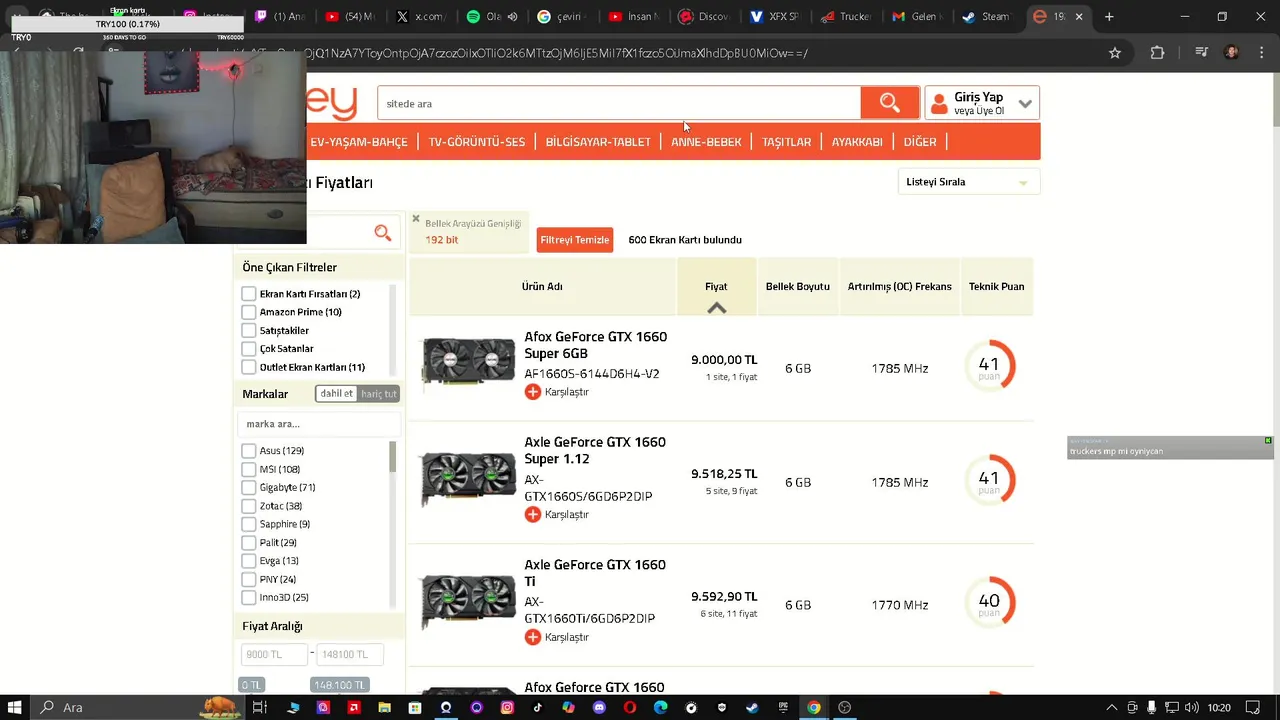Click the sitede ara search field
This screenshot has width=1280, height=720.
pyautogui.click(x=619, y=103)
